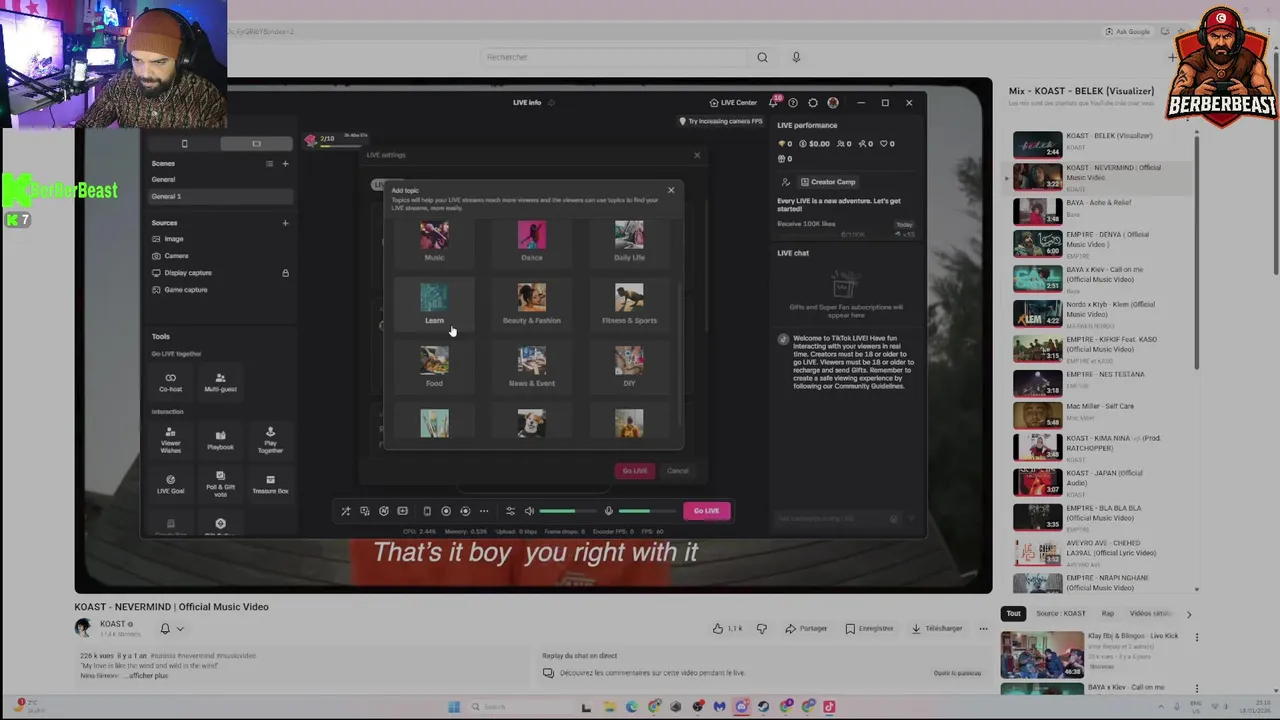Screen dimensions: 1280x720
Task: Open Poll & Gift vote tool
Action: (220, 485)
